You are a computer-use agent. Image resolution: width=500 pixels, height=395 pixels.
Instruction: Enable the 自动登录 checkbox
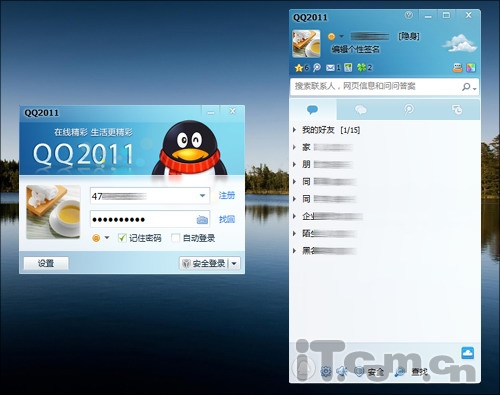[x=175, y=238]
